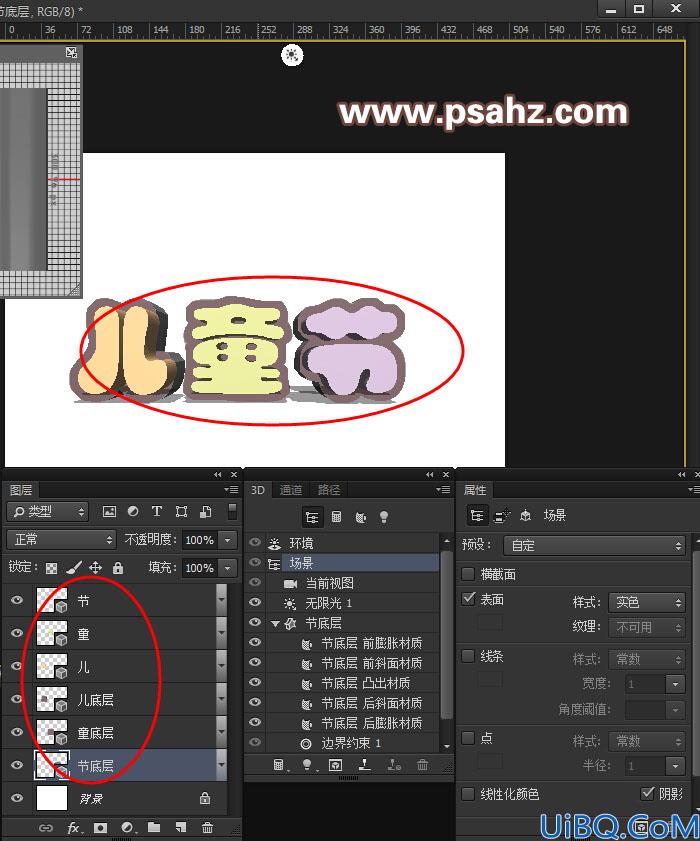Hide the 节 layer
This screenshot has width=700, height=841.
pyautogui.click(x=17, y=600)
